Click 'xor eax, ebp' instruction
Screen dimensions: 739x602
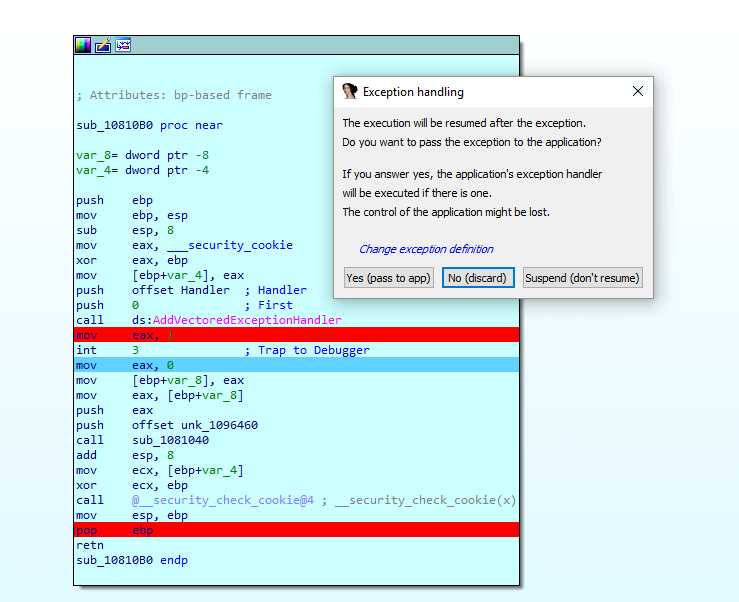point(132,260)
